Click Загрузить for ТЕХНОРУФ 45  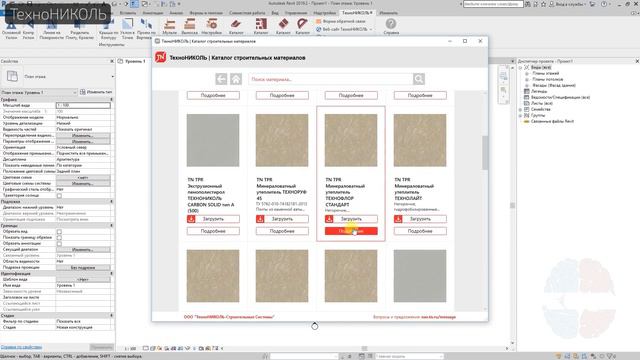(282, 219)
